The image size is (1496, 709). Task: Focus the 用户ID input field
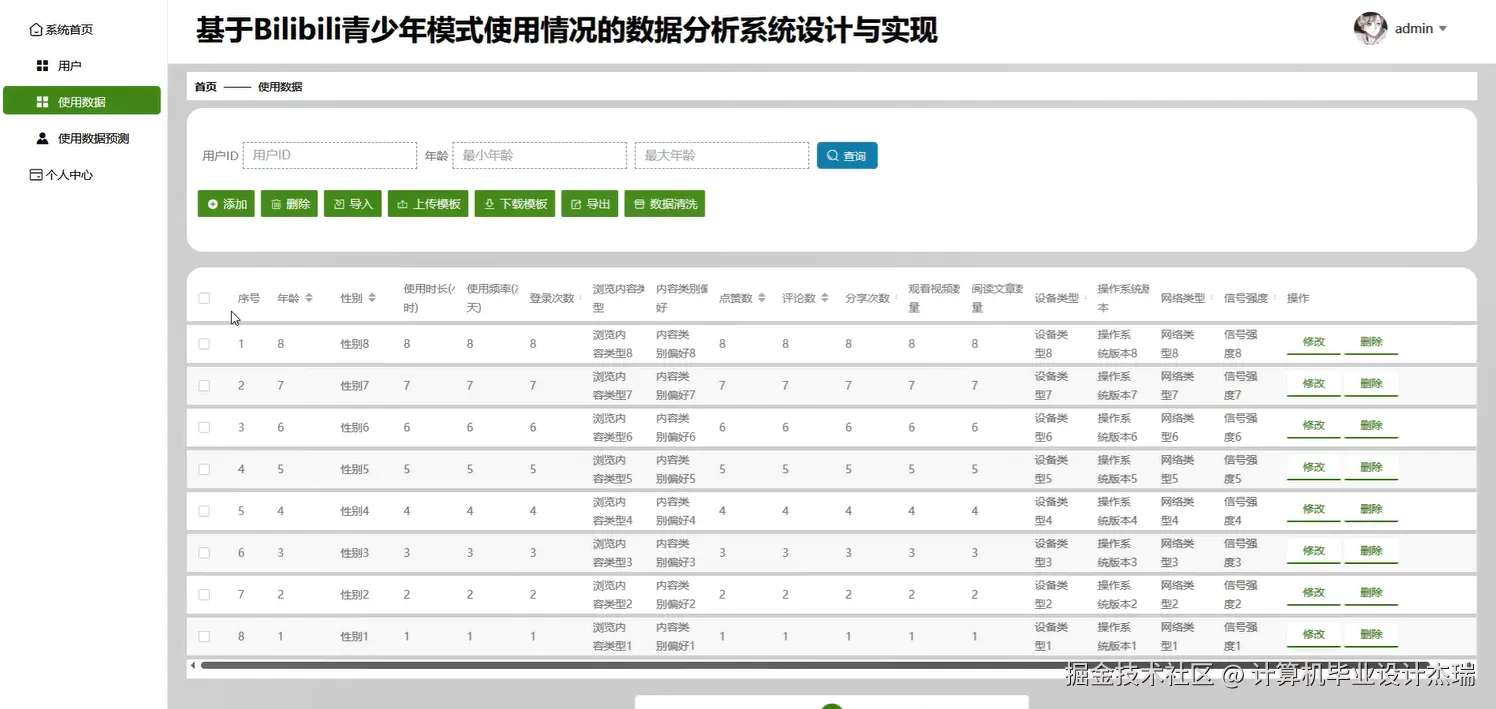pos(330,156)
